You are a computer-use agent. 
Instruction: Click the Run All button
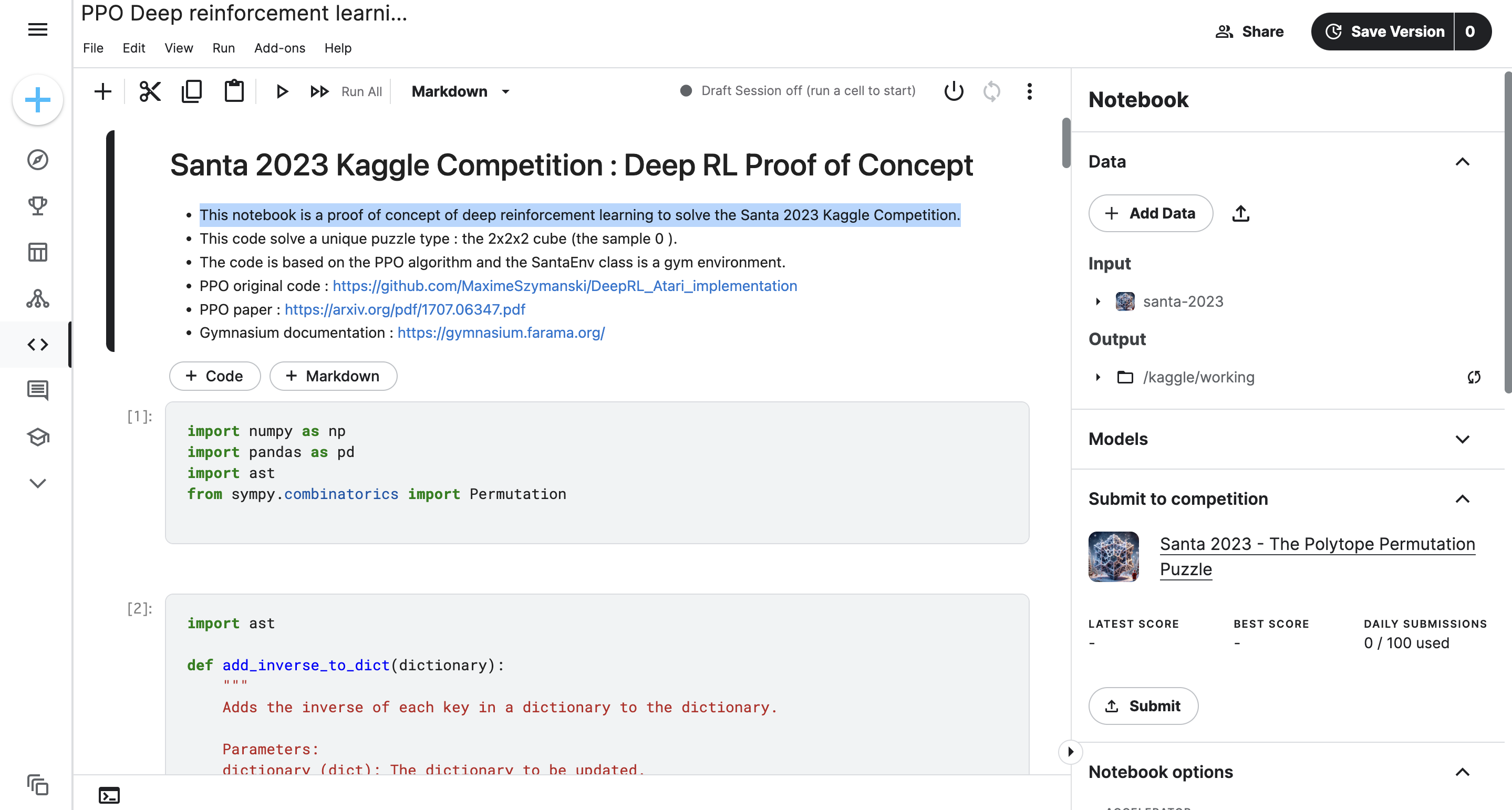(347, 91)
